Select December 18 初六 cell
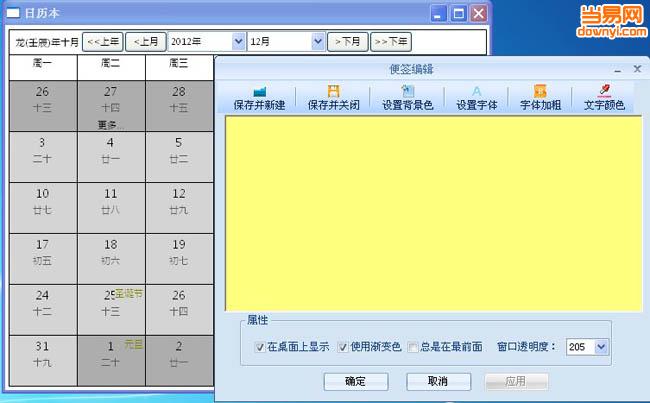Viewport: 650px width, 403px height. [112, 259]
